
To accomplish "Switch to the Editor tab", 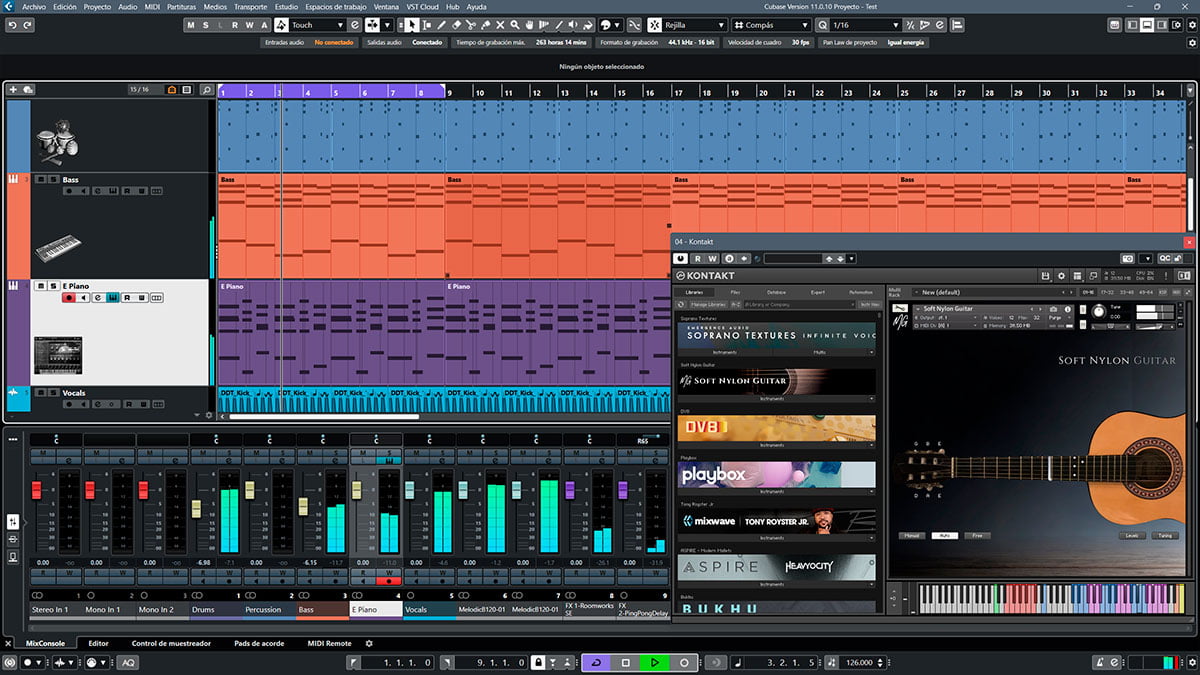I will click(x=98, y=643).
